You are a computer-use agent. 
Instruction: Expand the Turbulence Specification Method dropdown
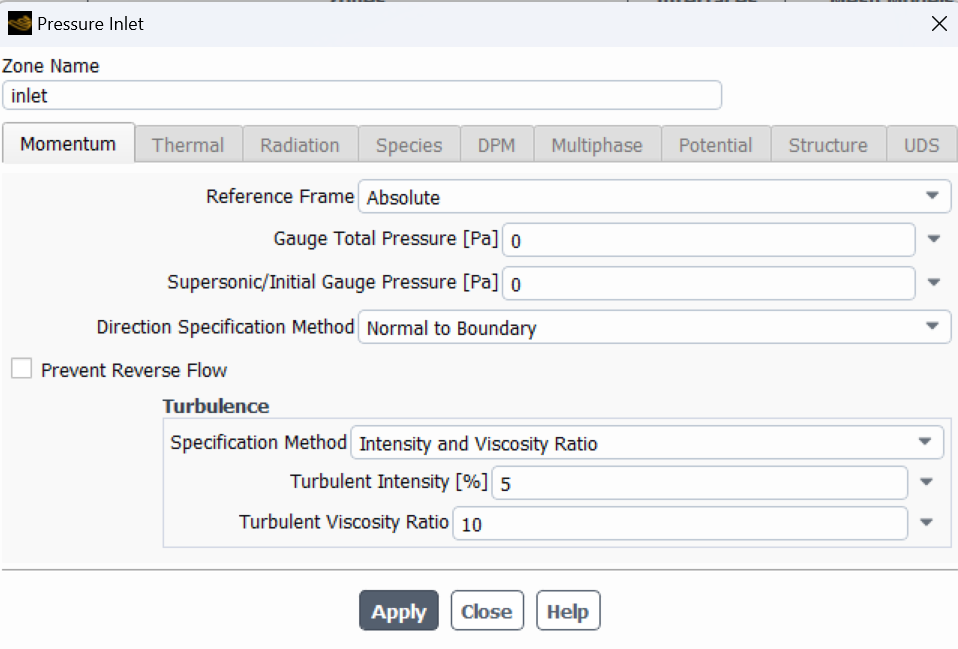pos(647,442)
